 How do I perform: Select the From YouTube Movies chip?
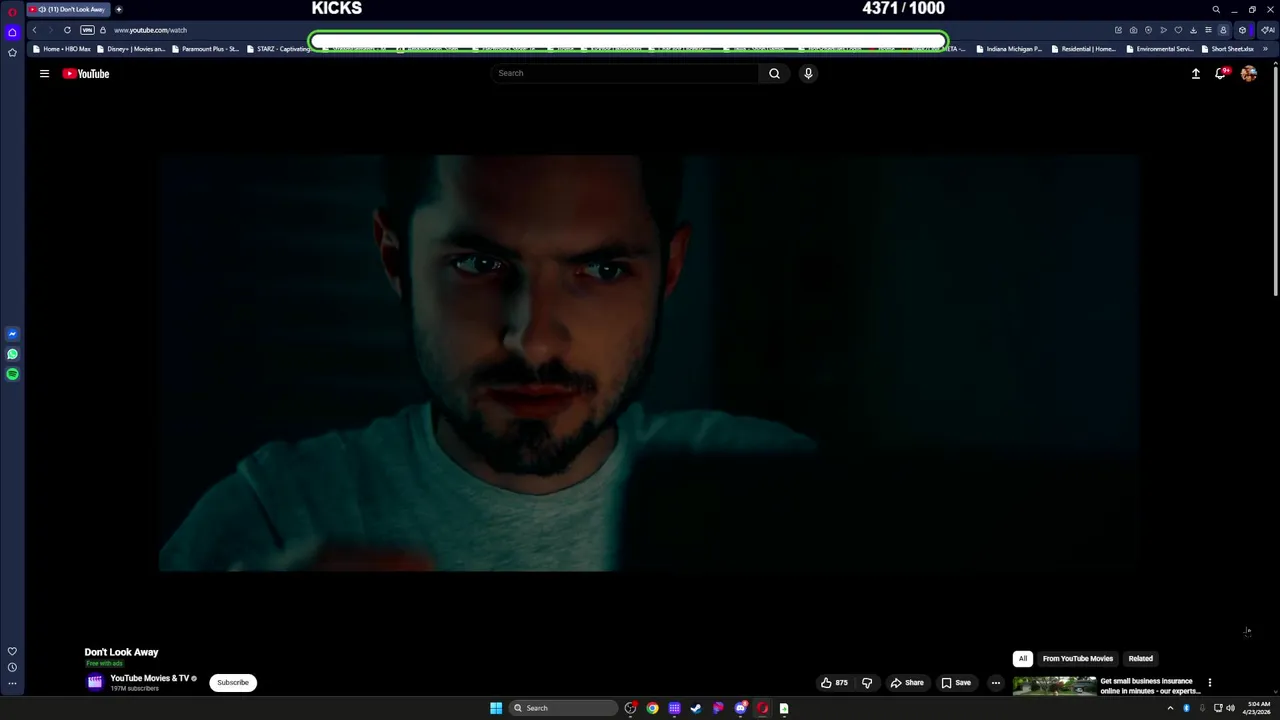click(1077, 658)
